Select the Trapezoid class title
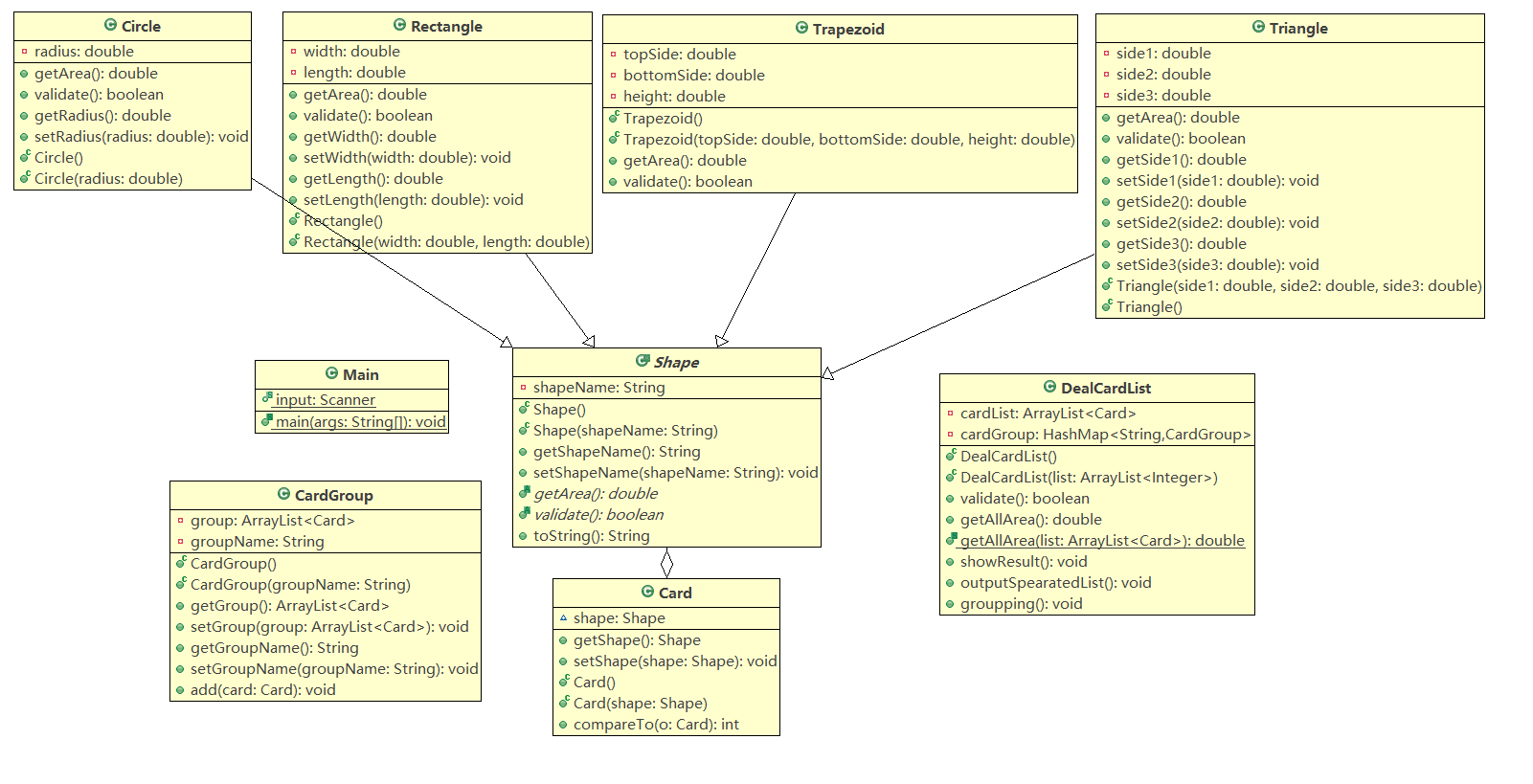This screenshot has height=784, width=1533. (848, 29)
